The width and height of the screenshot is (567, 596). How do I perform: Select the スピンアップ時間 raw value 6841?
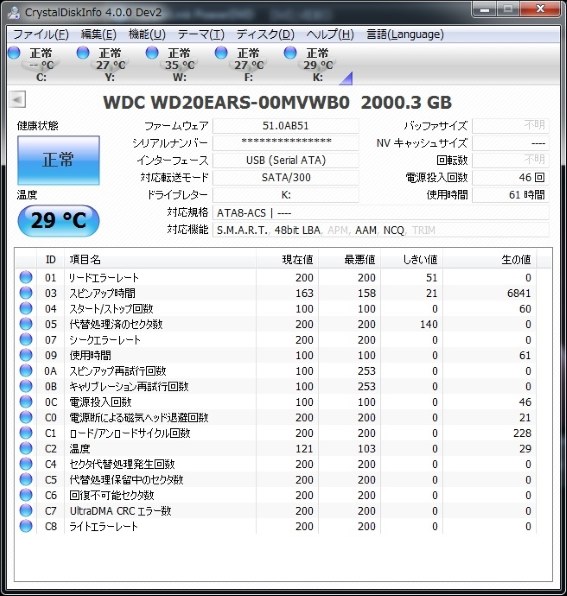click(x=519, y=293)
